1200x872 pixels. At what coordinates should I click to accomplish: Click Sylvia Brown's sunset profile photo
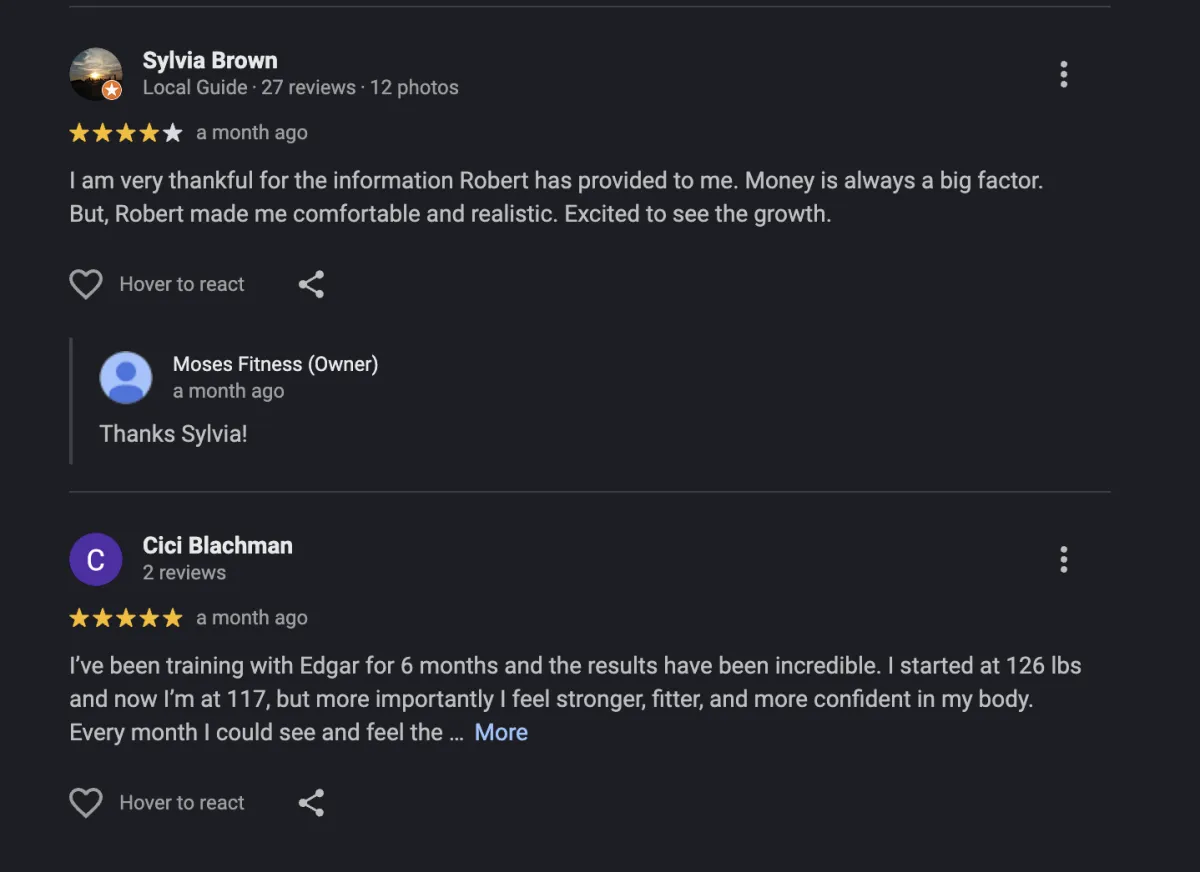click(x=96, y=74)
